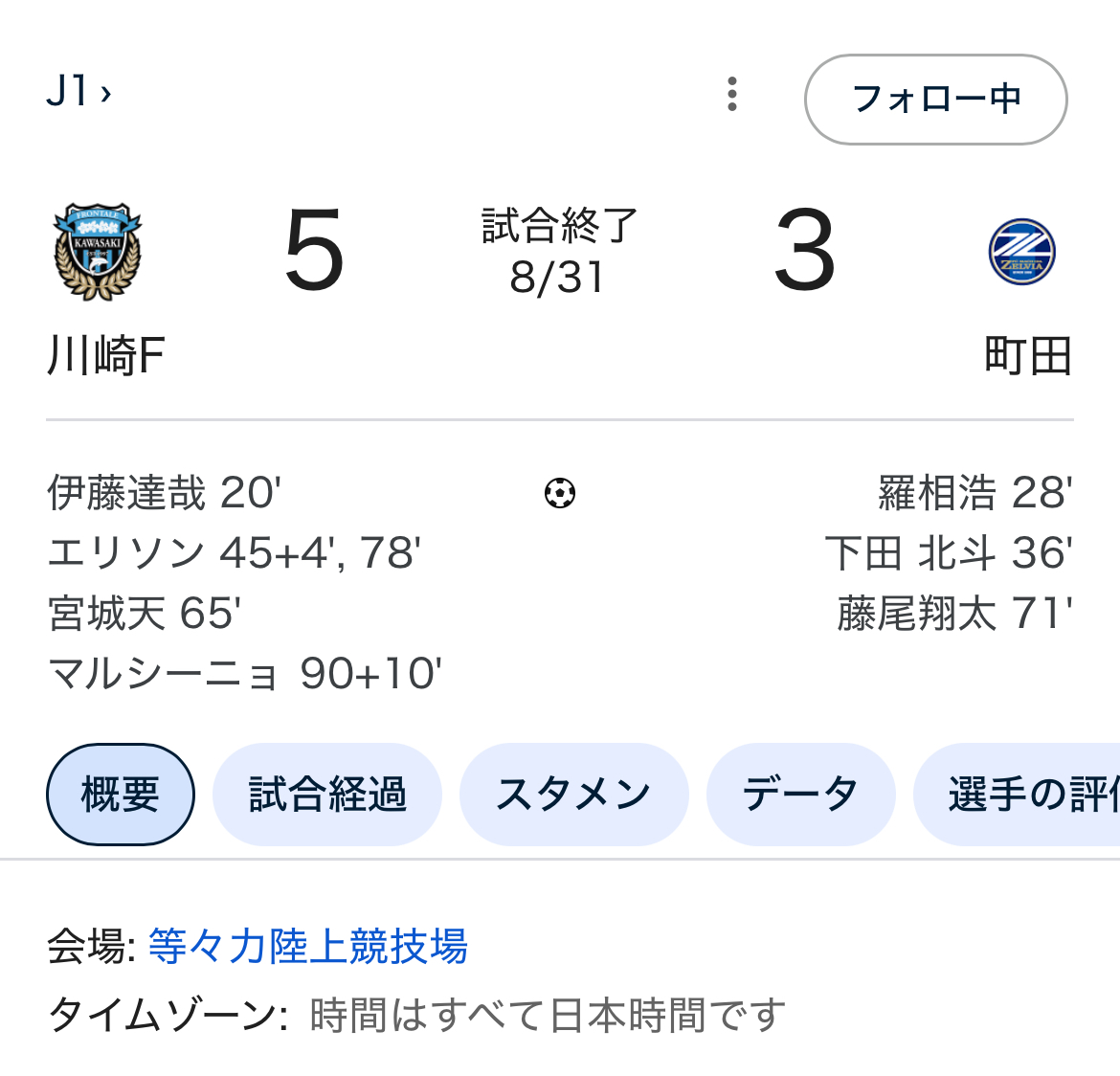The image size is (1120, 1076).
Task: Expand the J1 league link
Action: 78,93
